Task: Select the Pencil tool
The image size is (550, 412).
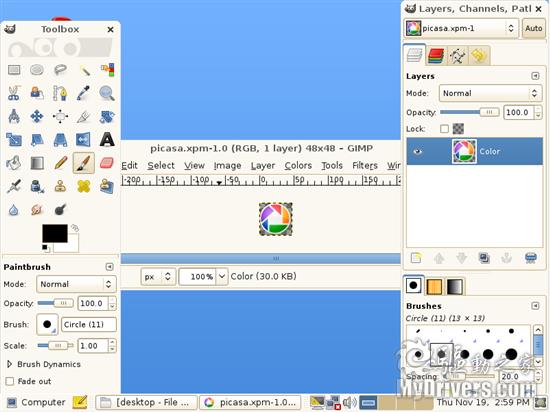Action: (60, 163)
